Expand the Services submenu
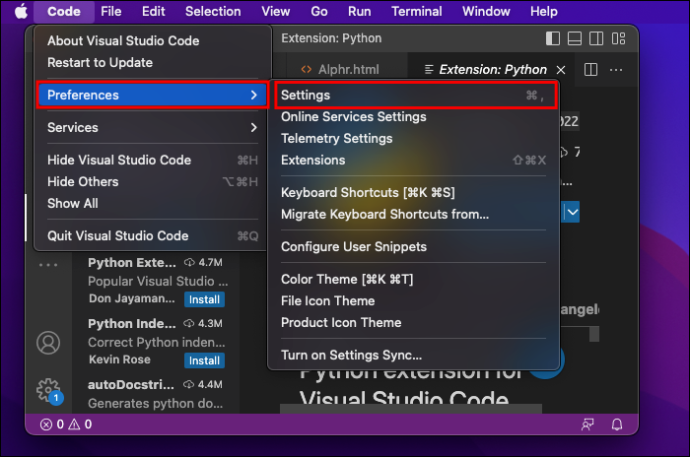 [x=152, y=128]
